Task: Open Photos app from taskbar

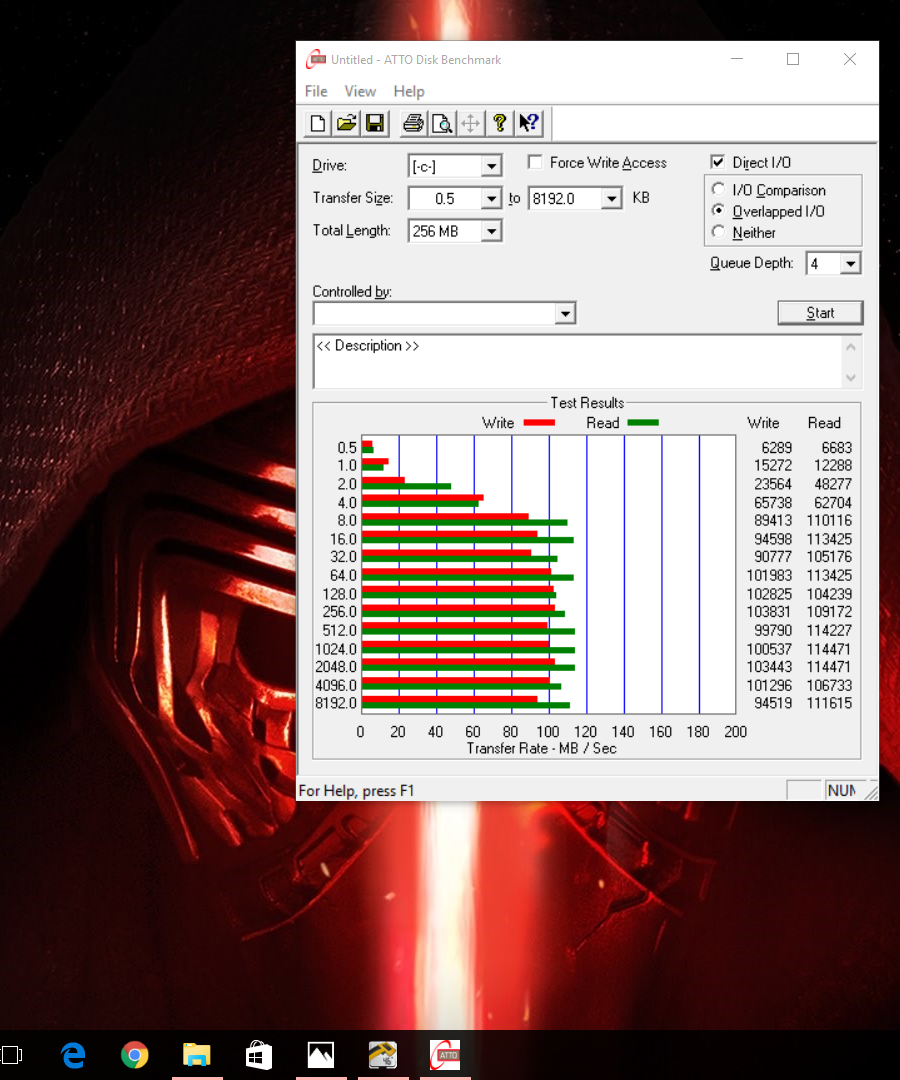Action: point(321,1055)
